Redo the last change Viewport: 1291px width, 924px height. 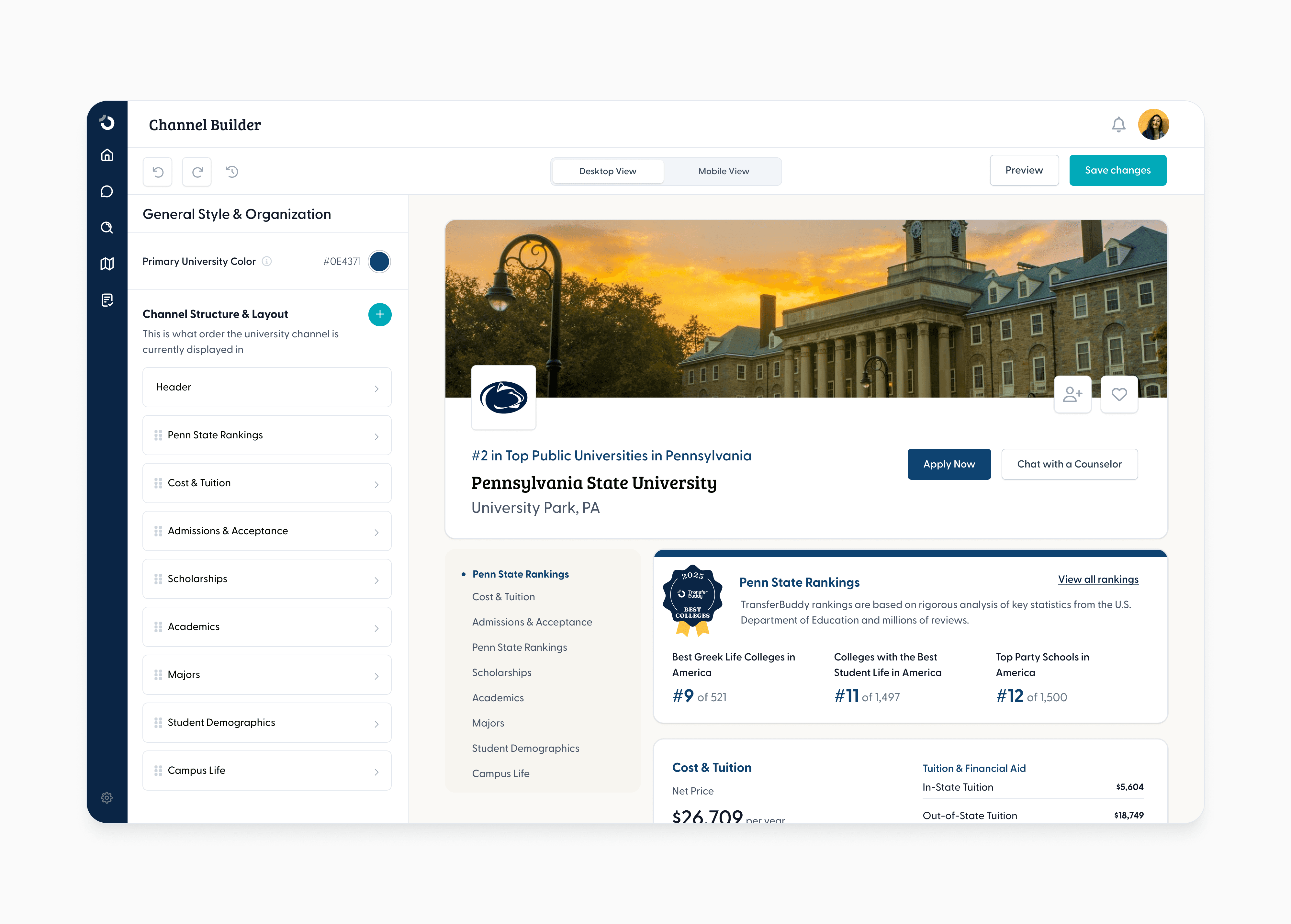(197, 172)
